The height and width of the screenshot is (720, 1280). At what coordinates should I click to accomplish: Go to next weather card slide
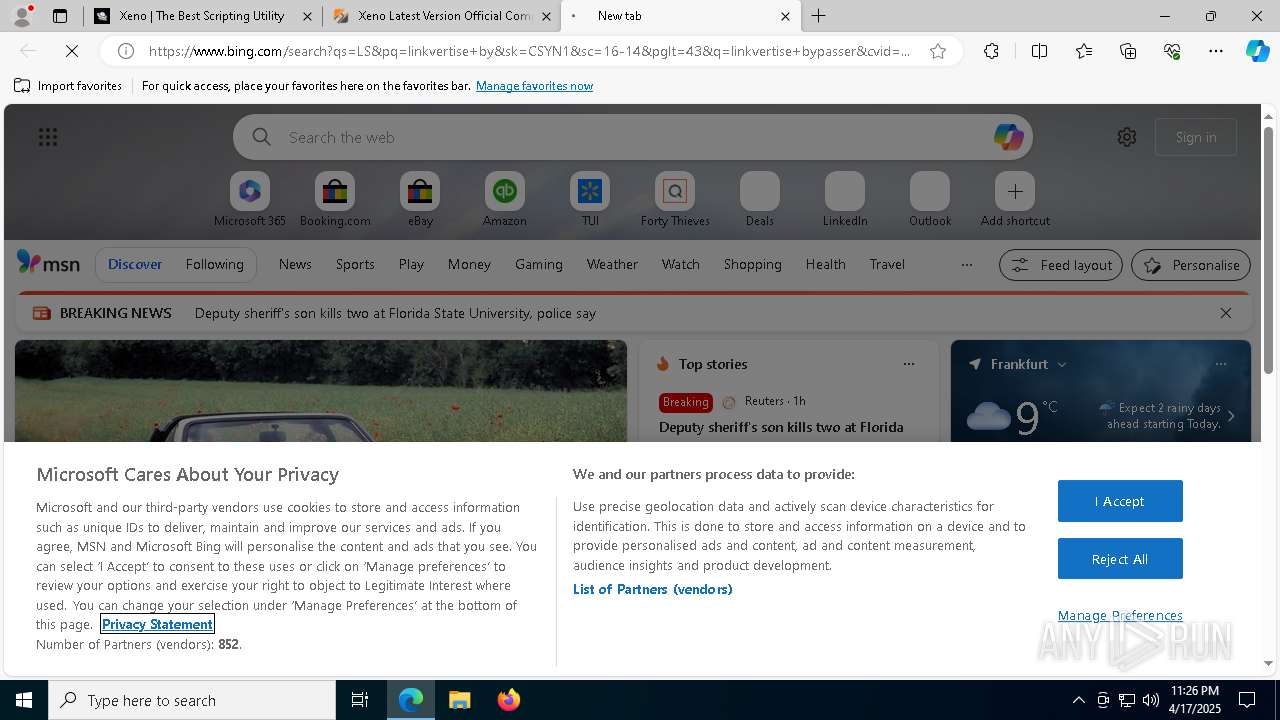(1231, 416)
